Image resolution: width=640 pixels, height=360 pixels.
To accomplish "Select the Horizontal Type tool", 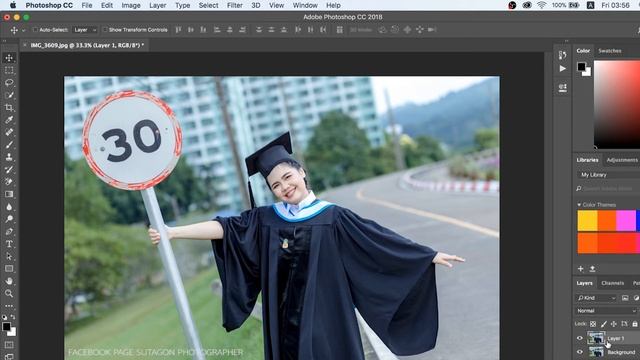I will (9, 244).
